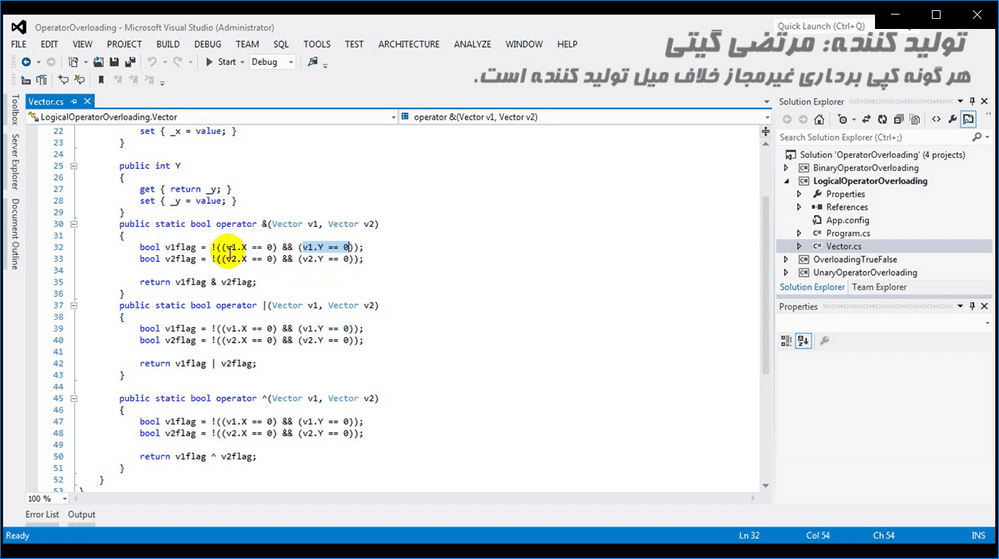
Task: Start debugging with the Start button
Action: pos(220,62)
